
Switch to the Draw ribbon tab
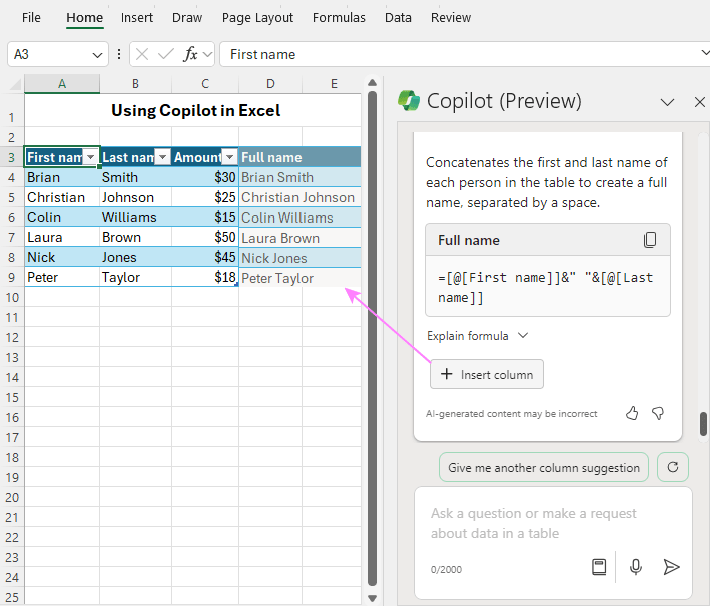187,18
